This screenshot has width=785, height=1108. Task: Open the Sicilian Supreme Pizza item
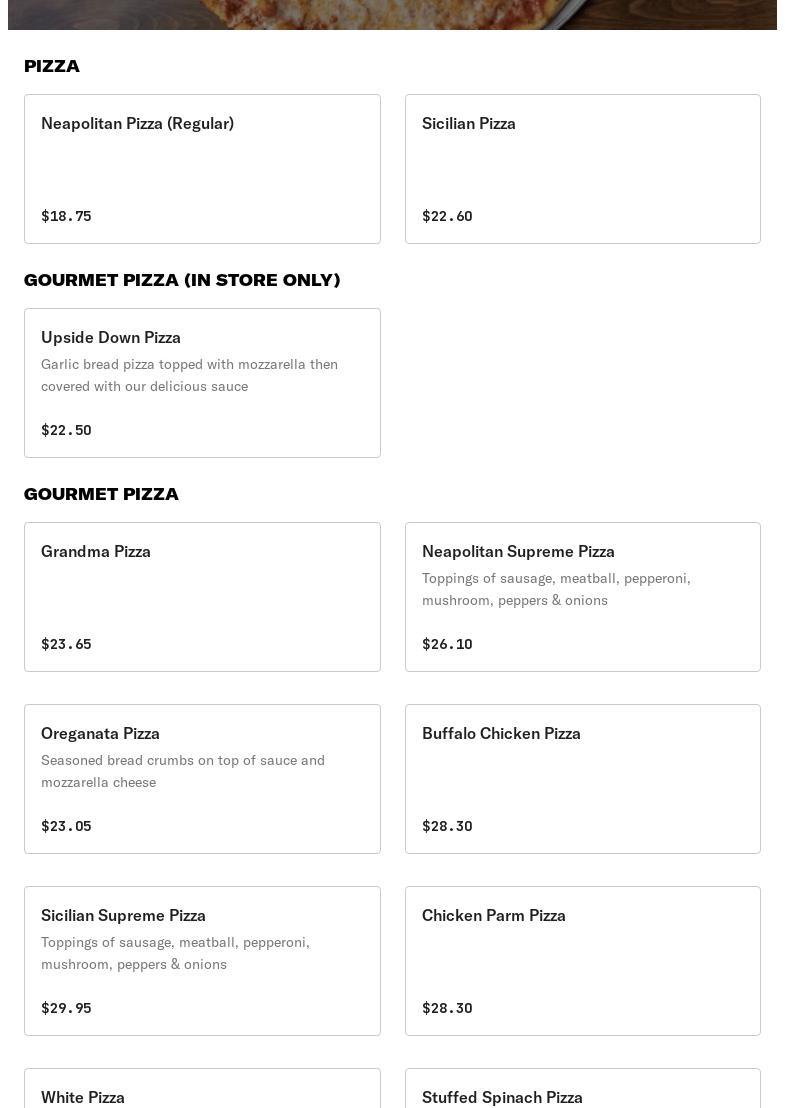(x=202, y=960)
